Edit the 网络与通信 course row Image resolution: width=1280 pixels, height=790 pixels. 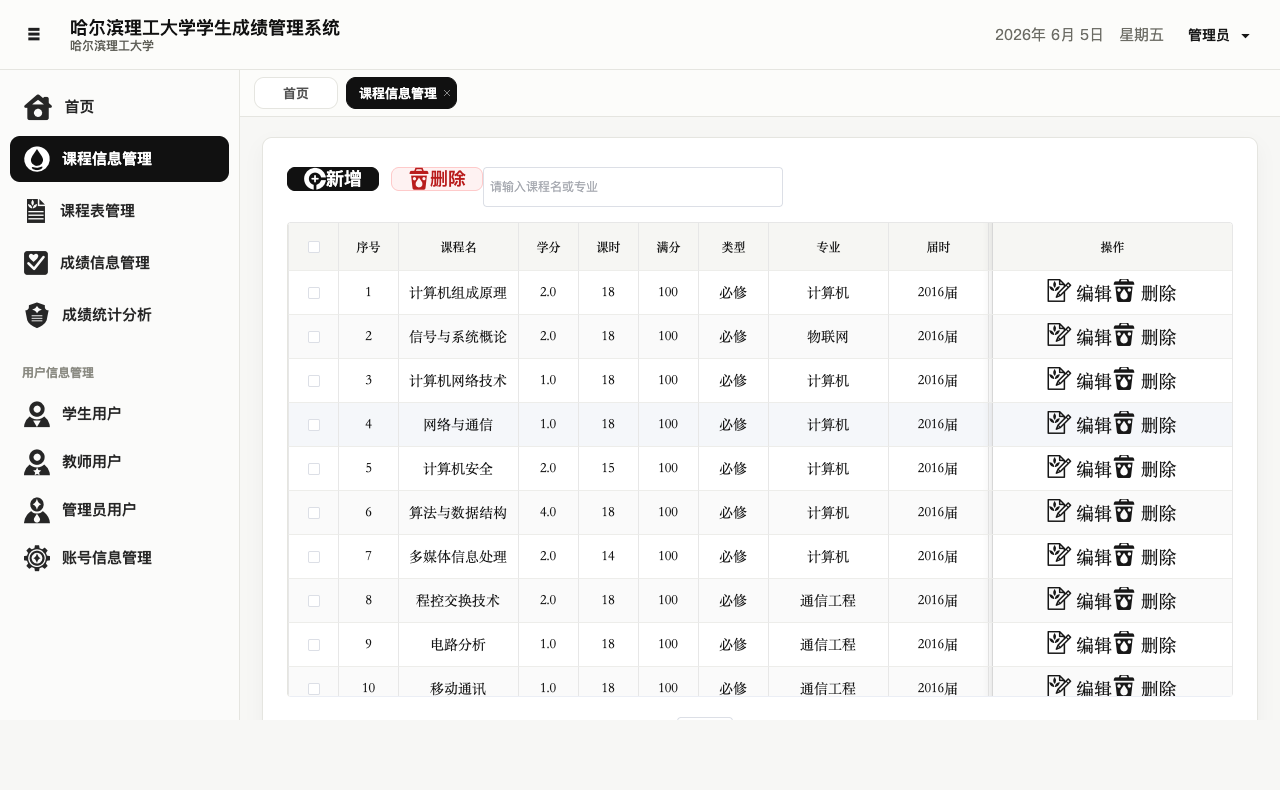pos(1079,424)
